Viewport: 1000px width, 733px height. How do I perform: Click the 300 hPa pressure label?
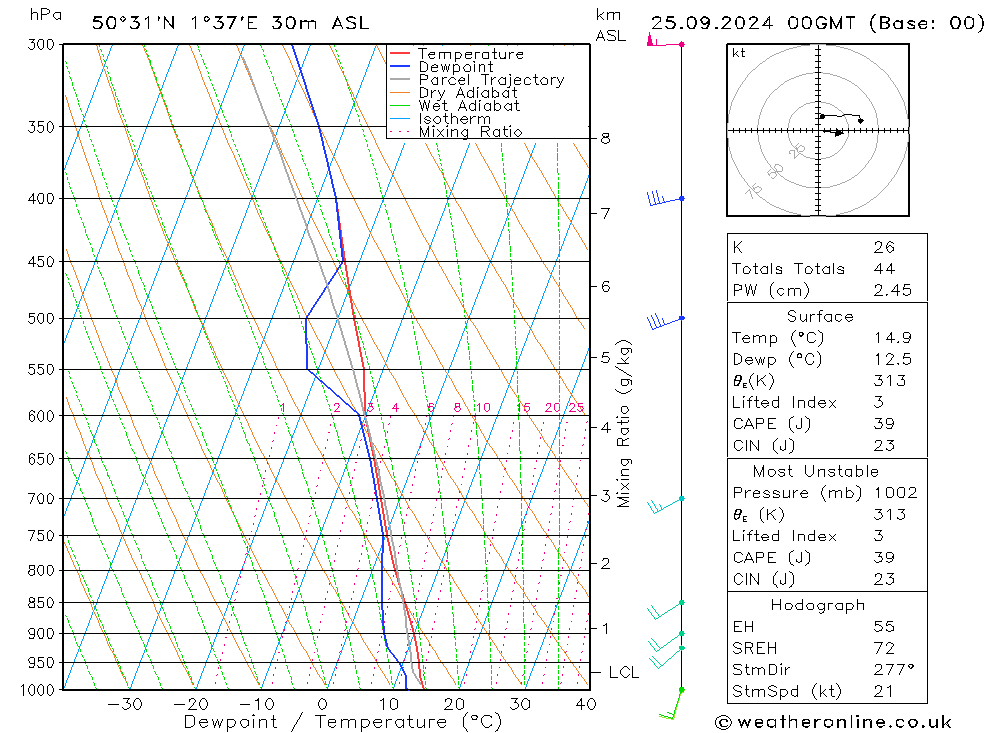(41, 45)
